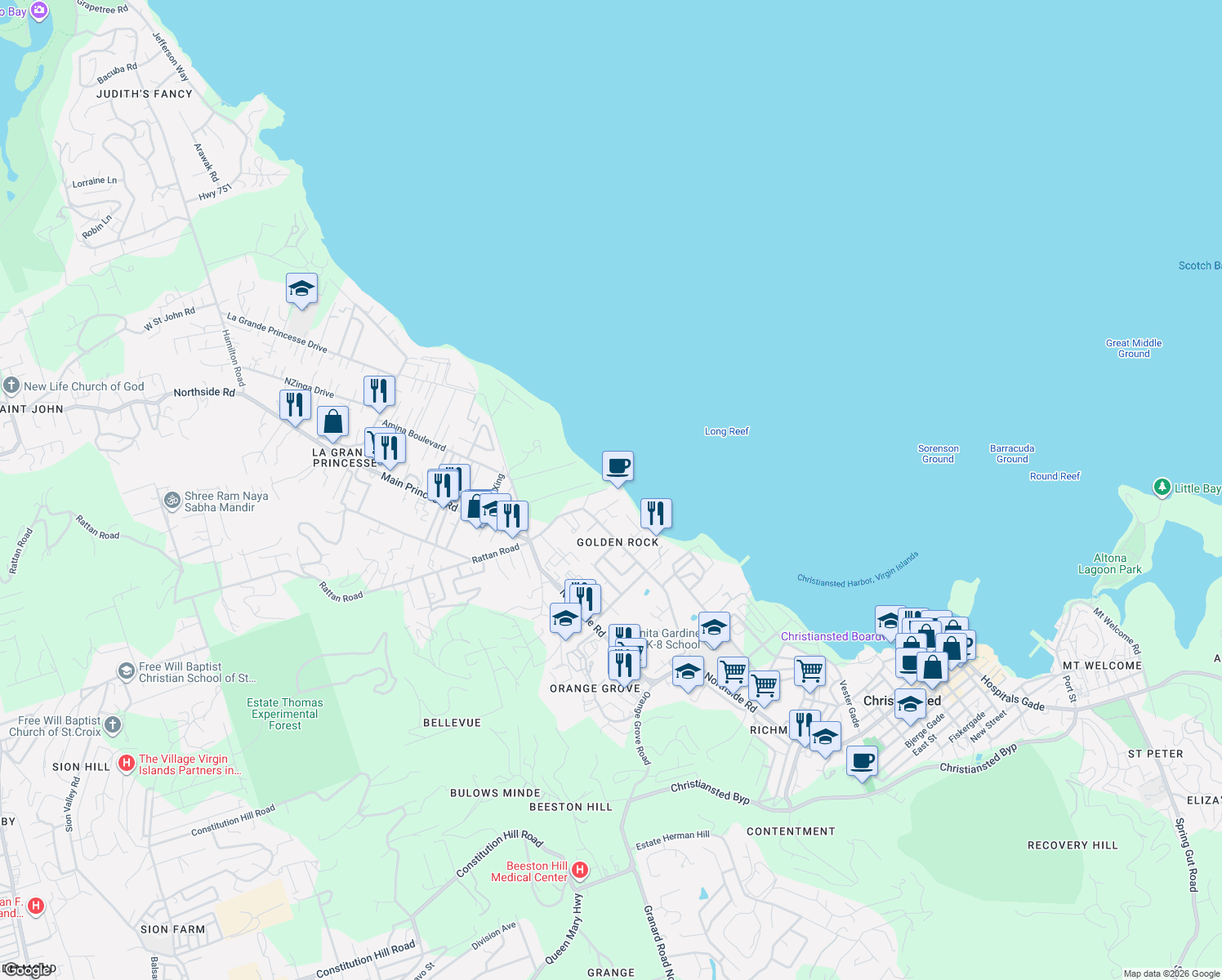Select the BELLEVUE area label
Viewport: 1222px width, 980px height.
pyautogui.click(x=453, y=723)
